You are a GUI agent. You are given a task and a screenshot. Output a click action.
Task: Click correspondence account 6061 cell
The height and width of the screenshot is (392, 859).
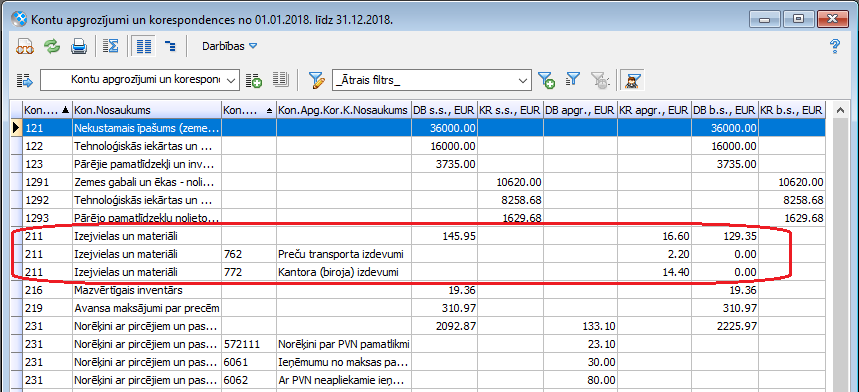pos(249,362)
